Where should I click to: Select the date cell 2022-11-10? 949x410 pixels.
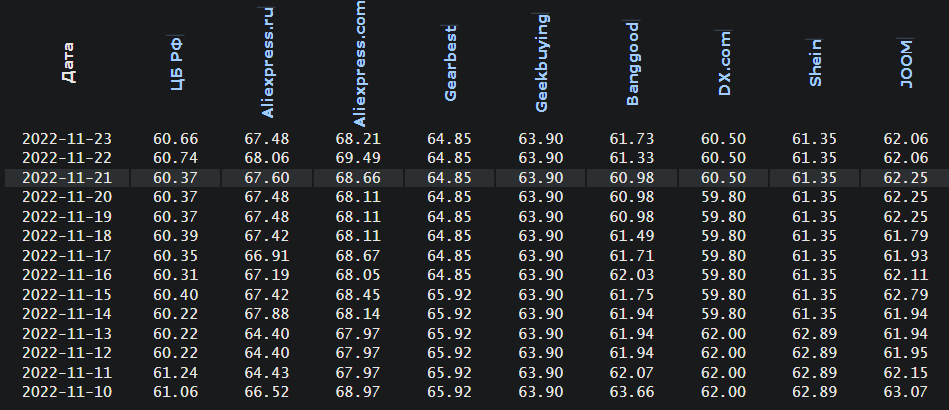click(x=67, y=392)
